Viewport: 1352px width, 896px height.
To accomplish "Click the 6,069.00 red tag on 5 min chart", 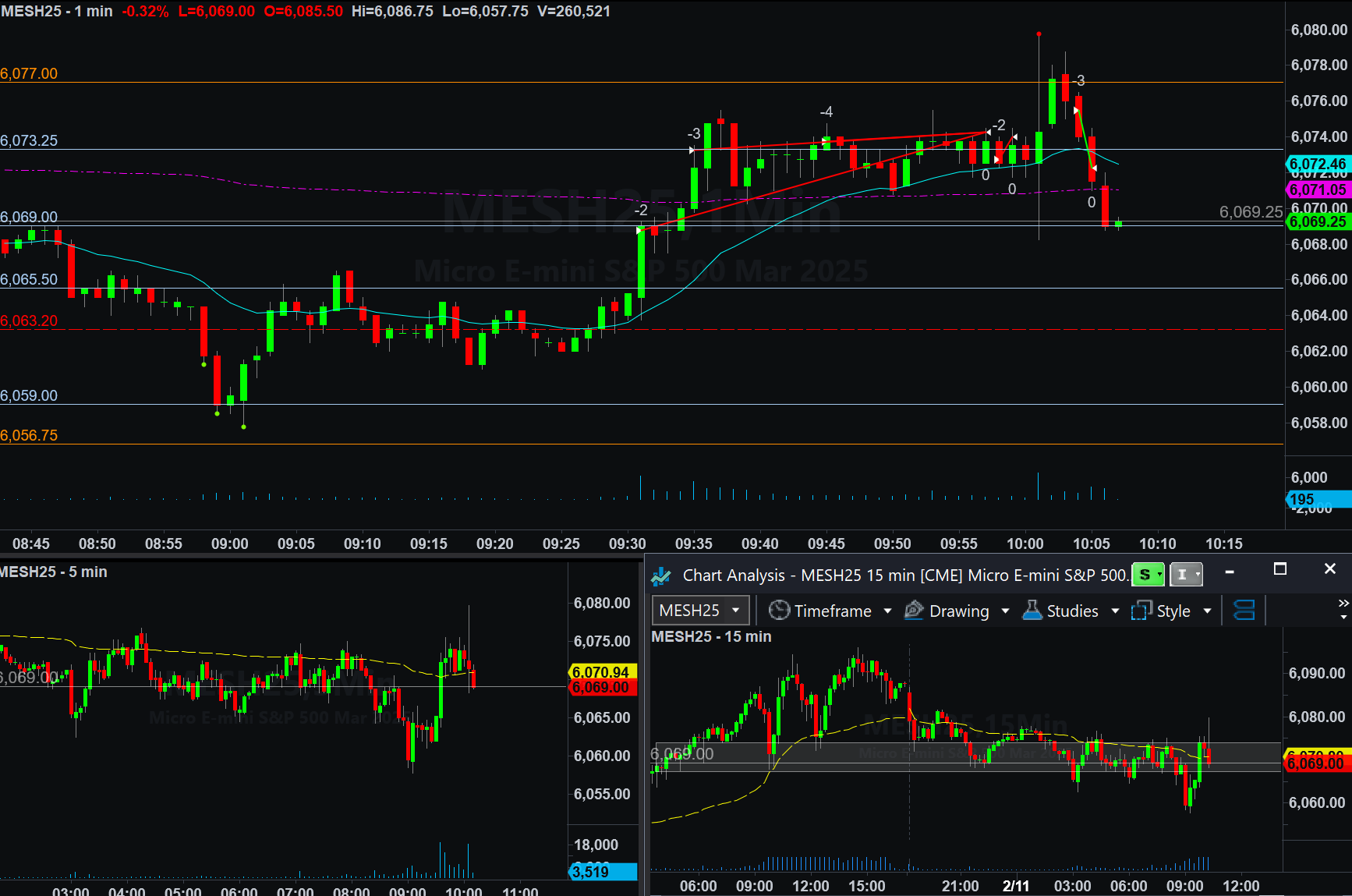I will (603, 688).
